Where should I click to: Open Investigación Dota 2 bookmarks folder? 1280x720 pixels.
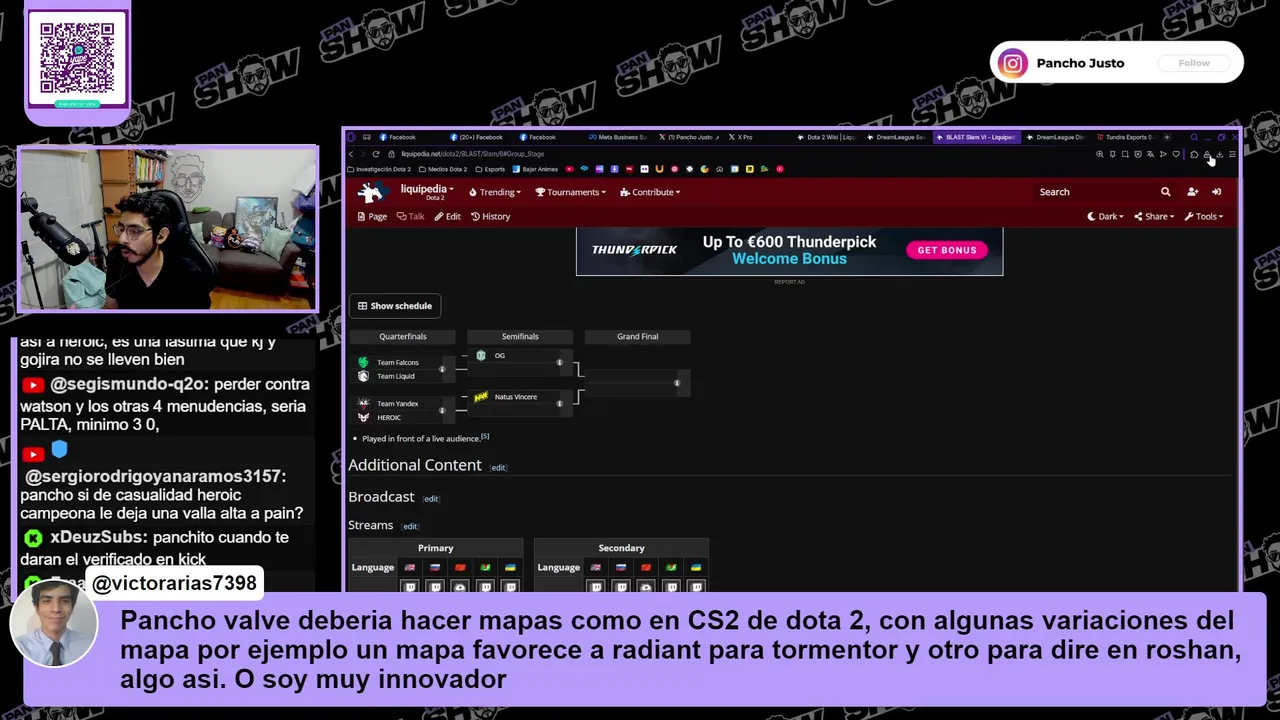pos(379,169)
